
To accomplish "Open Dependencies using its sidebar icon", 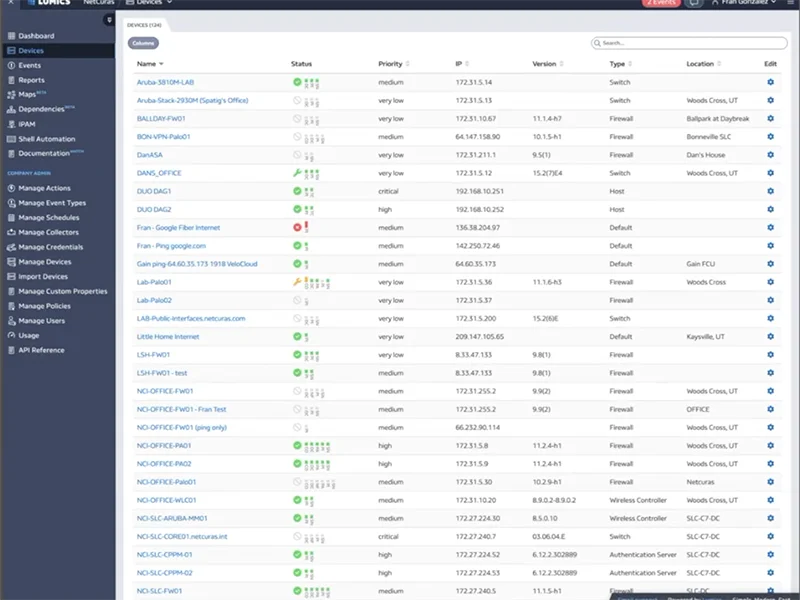I will point(11,109).
